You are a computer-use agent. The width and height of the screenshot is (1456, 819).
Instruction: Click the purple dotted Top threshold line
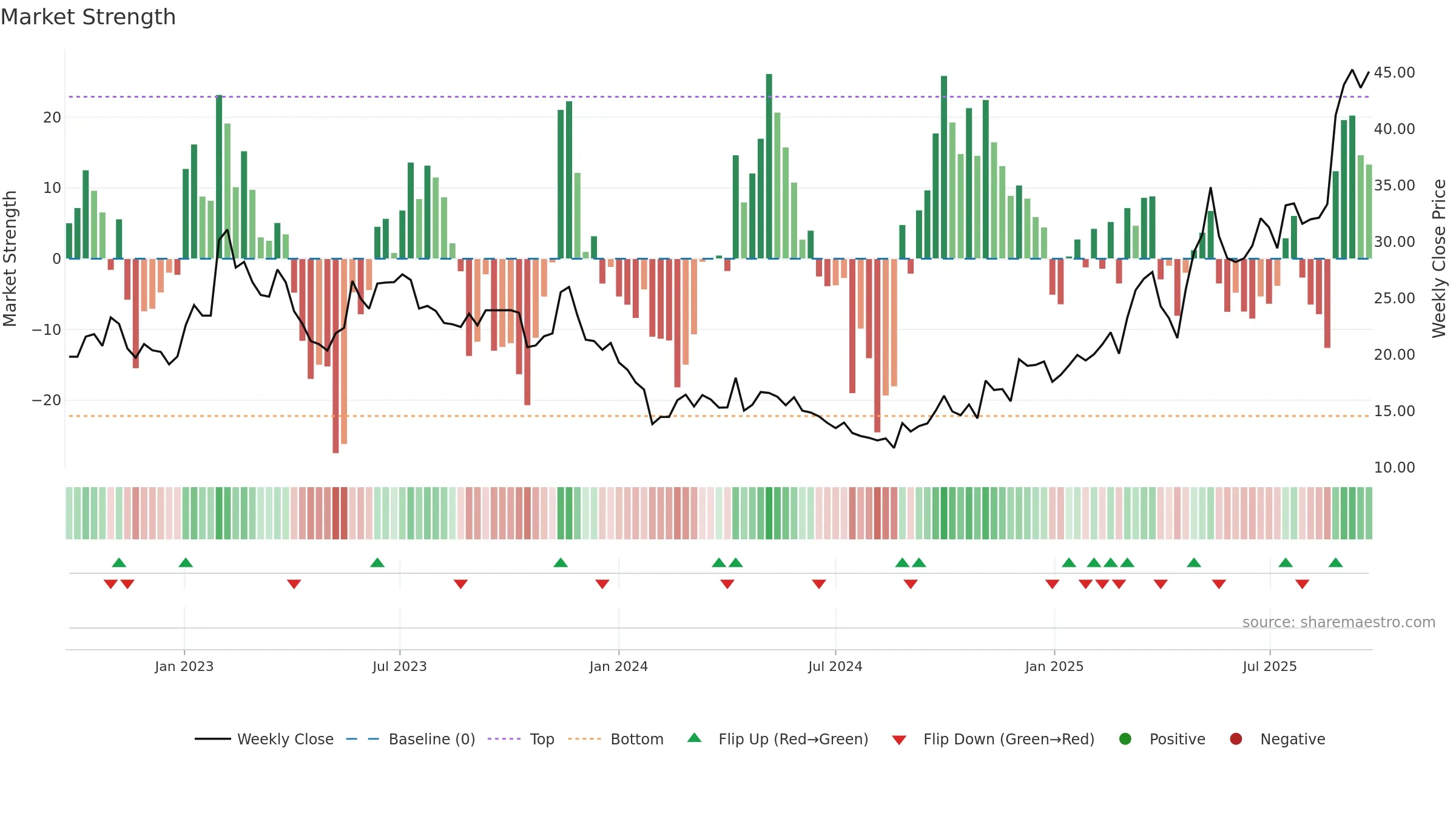click(719, 96)
